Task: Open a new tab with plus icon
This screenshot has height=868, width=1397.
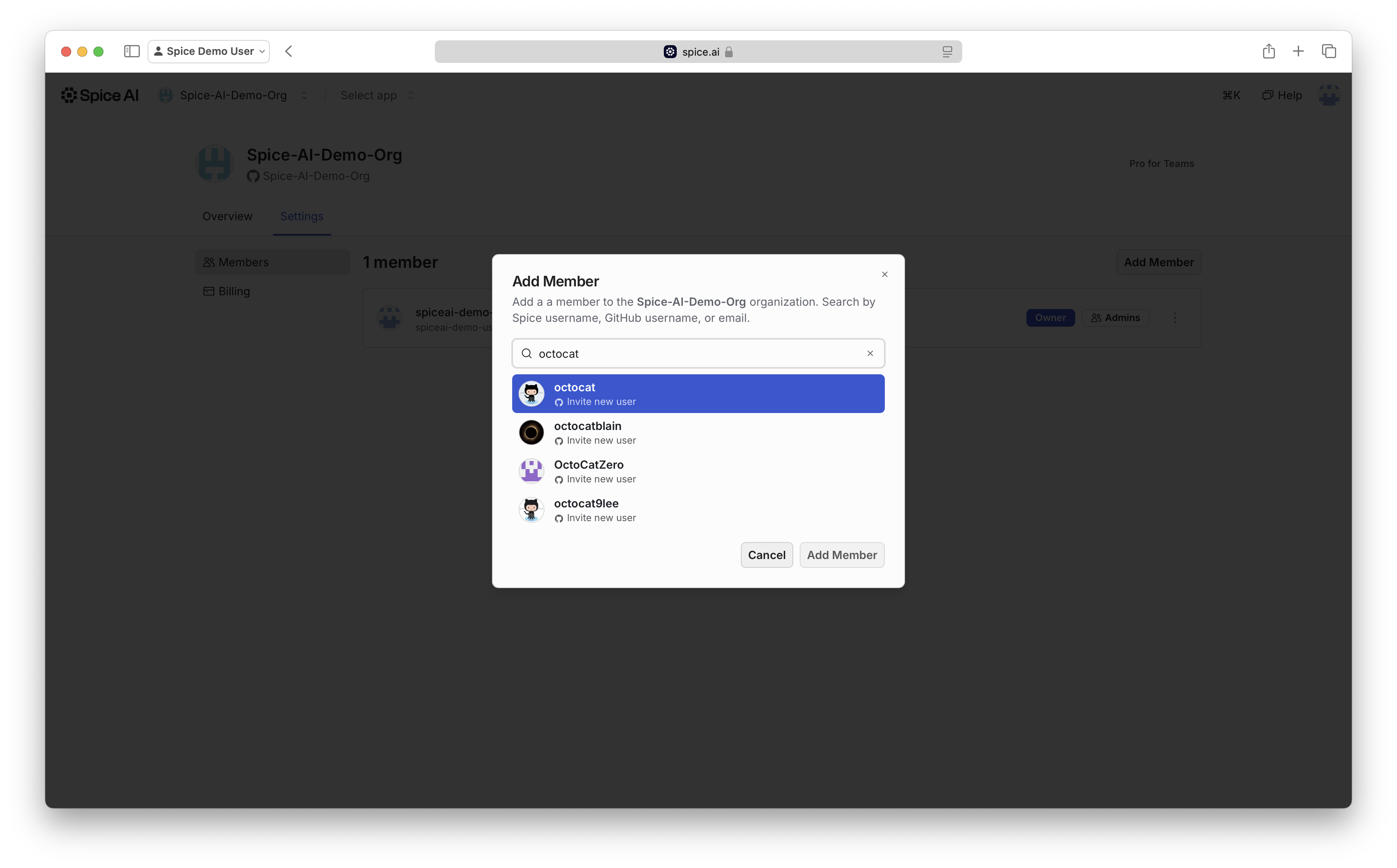Action: point(1298,52)
